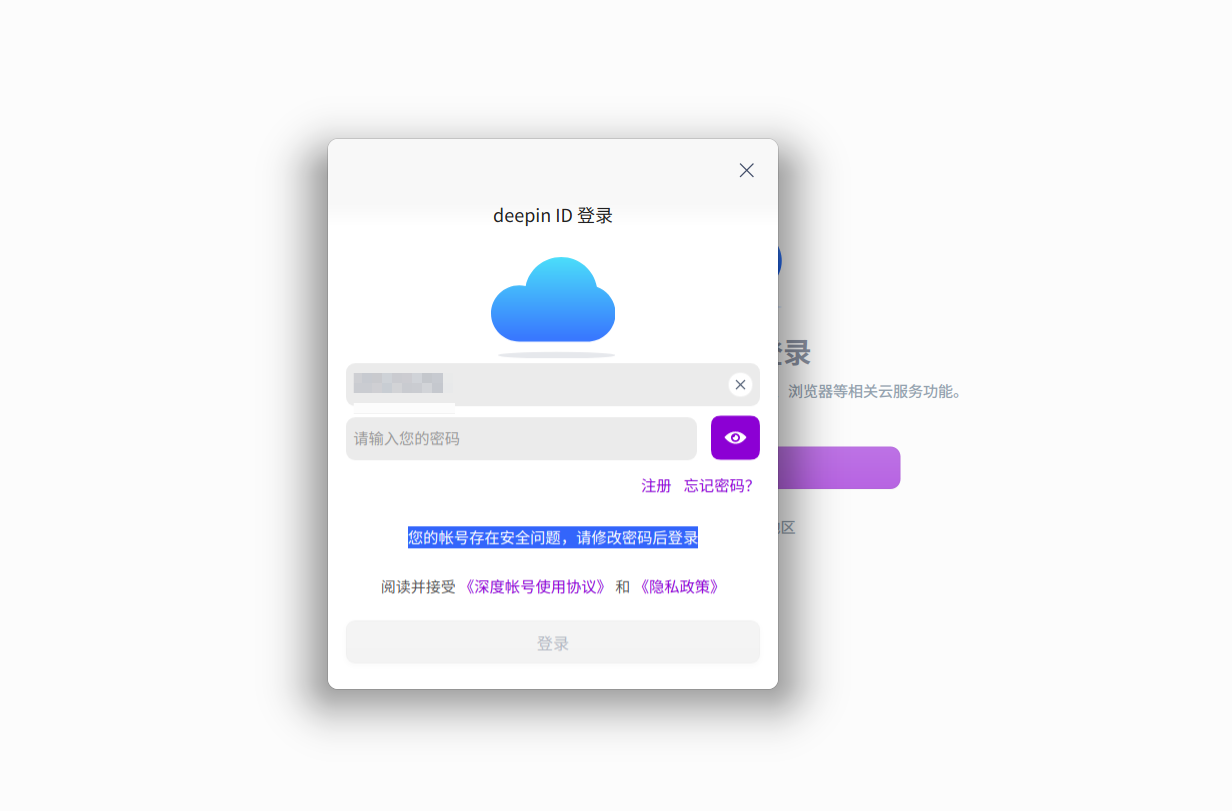Click the highlighted security warning message
Image resolution: width=1232 pixels, height=811 pixels.
(x=553, y=537)
